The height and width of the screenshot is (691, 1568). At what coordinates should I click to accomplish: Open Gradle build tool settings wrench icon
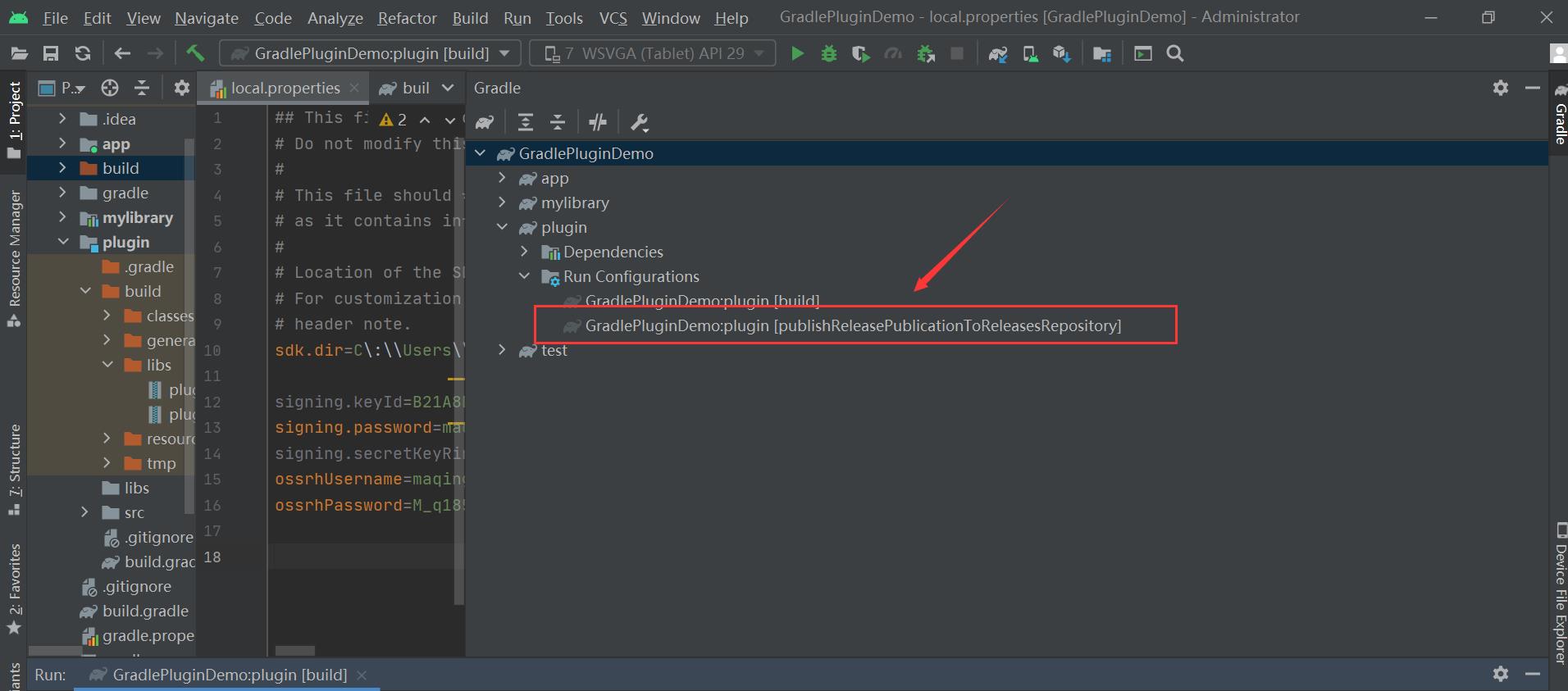pos(639,123)
